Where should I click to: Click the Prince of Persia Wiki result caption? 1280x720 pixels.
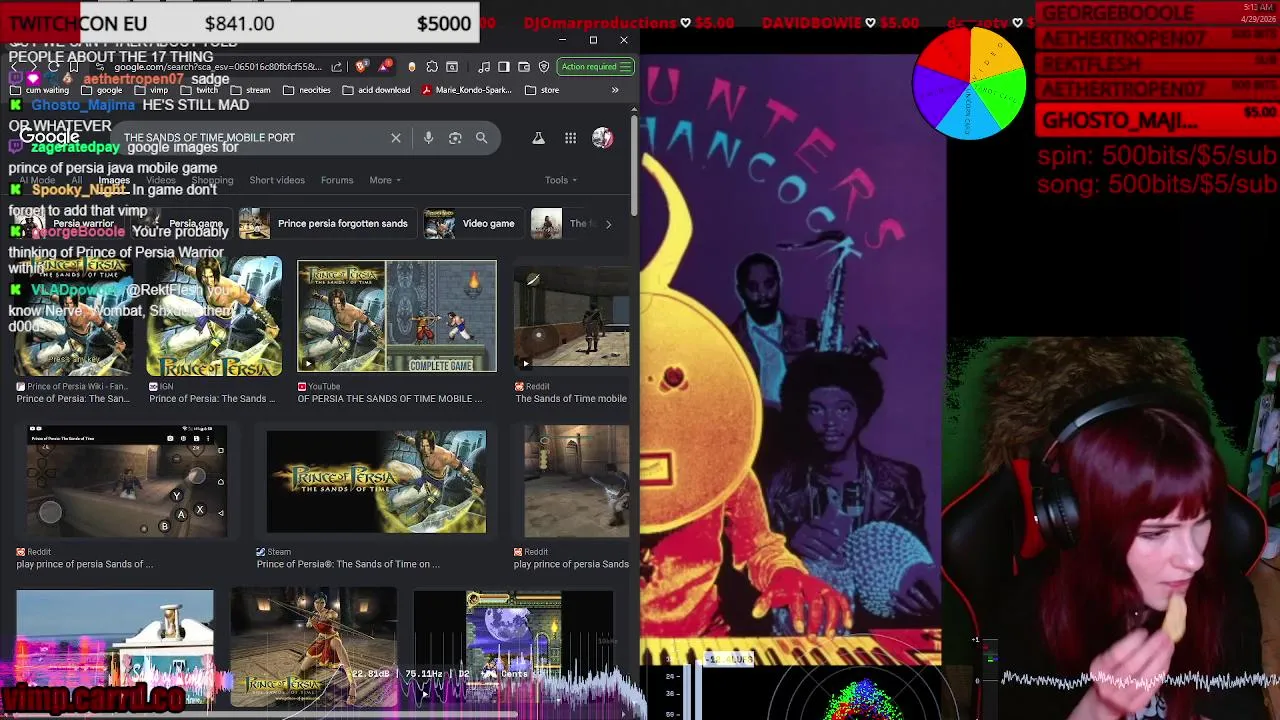[x=73, y=398]
